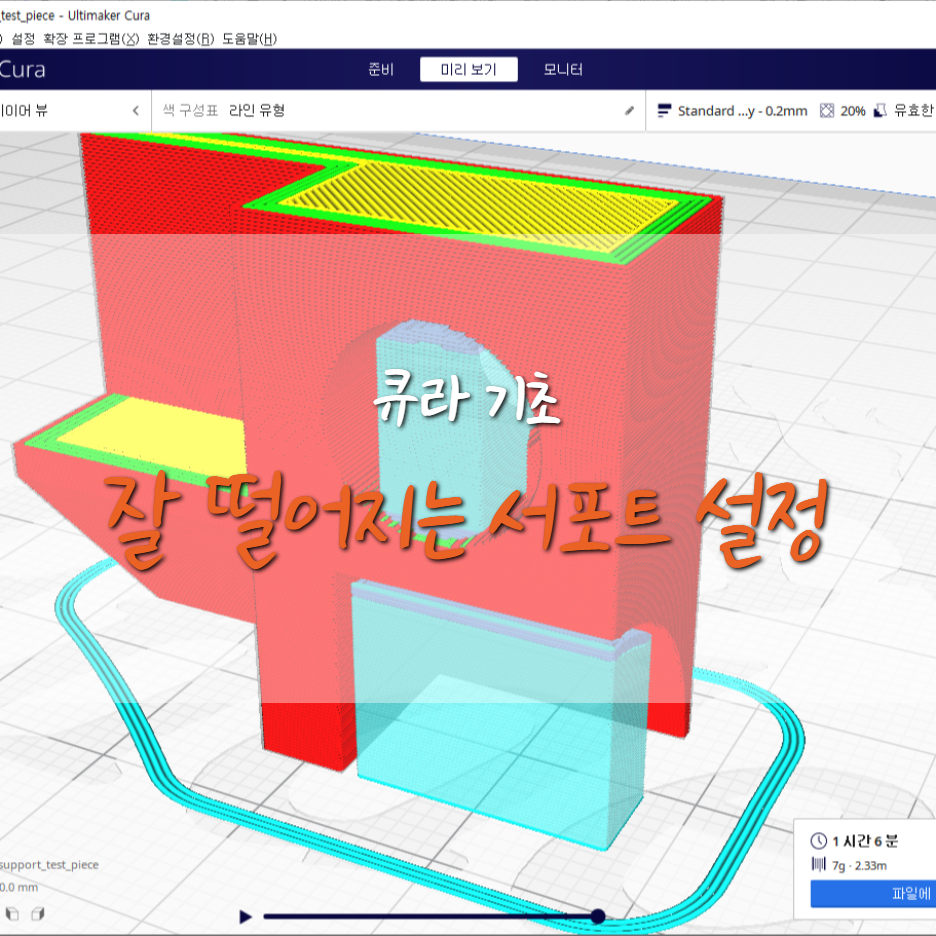This screenshot has height=936, width=936.
Task: Open the 환경설정(R) menu
Action: point(180,39)
